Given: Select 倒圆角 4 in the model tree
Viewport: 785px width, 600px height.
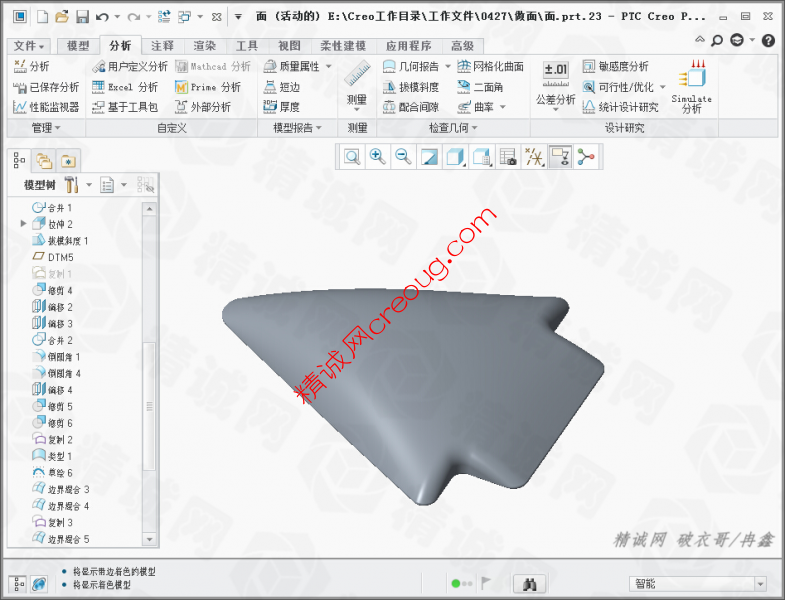Looking at the screenshot, I should [56, 373].
